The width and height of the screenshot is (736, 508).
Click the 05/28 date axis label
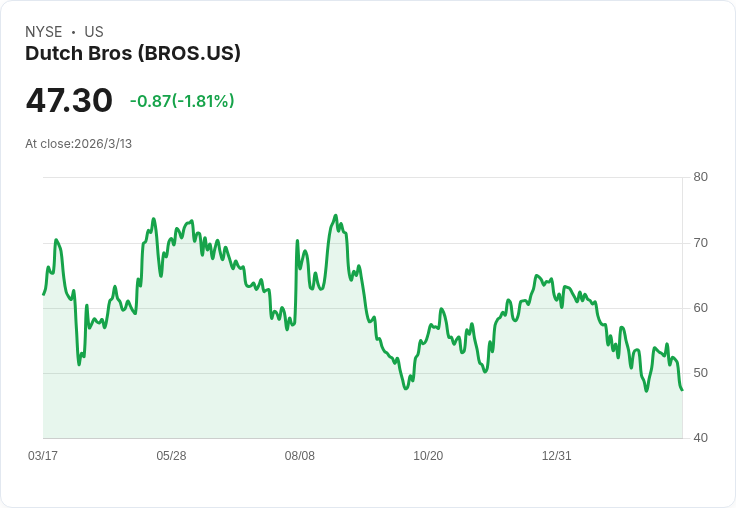tap(171, 456)
